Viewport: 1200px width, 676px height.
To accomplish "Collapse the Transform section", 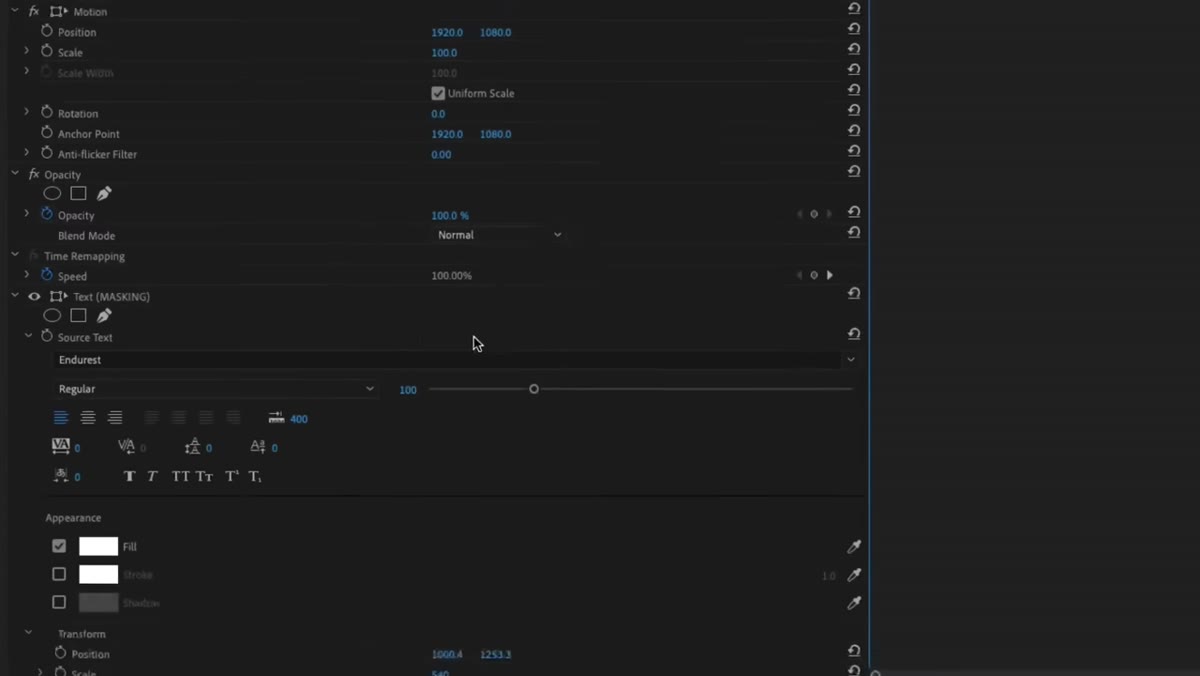I will pos(28,633).
